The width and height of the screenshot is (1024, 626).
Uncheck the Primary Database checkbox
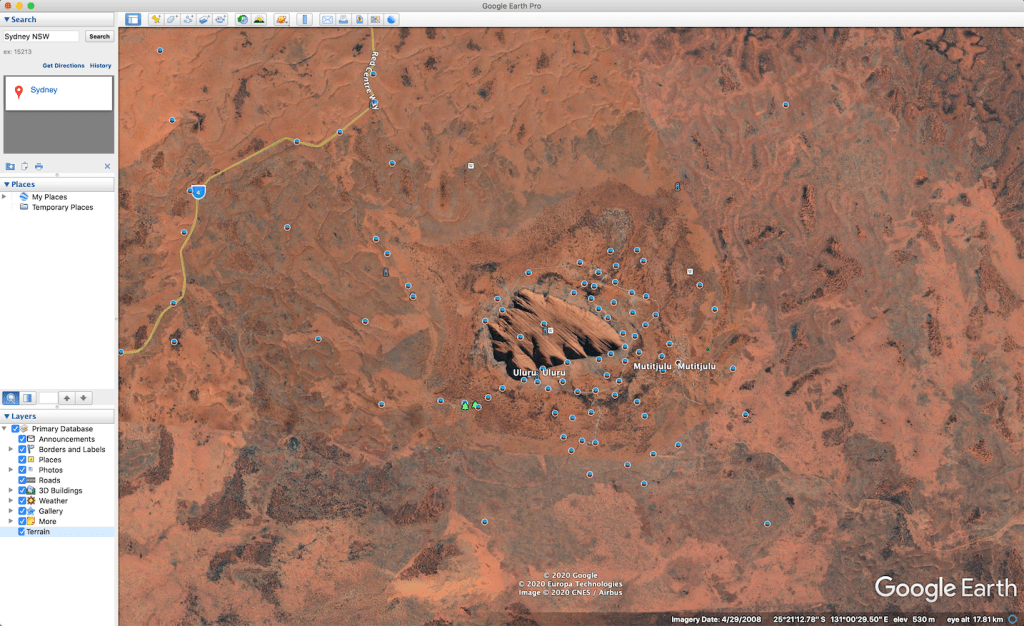[x=16, y=429]
